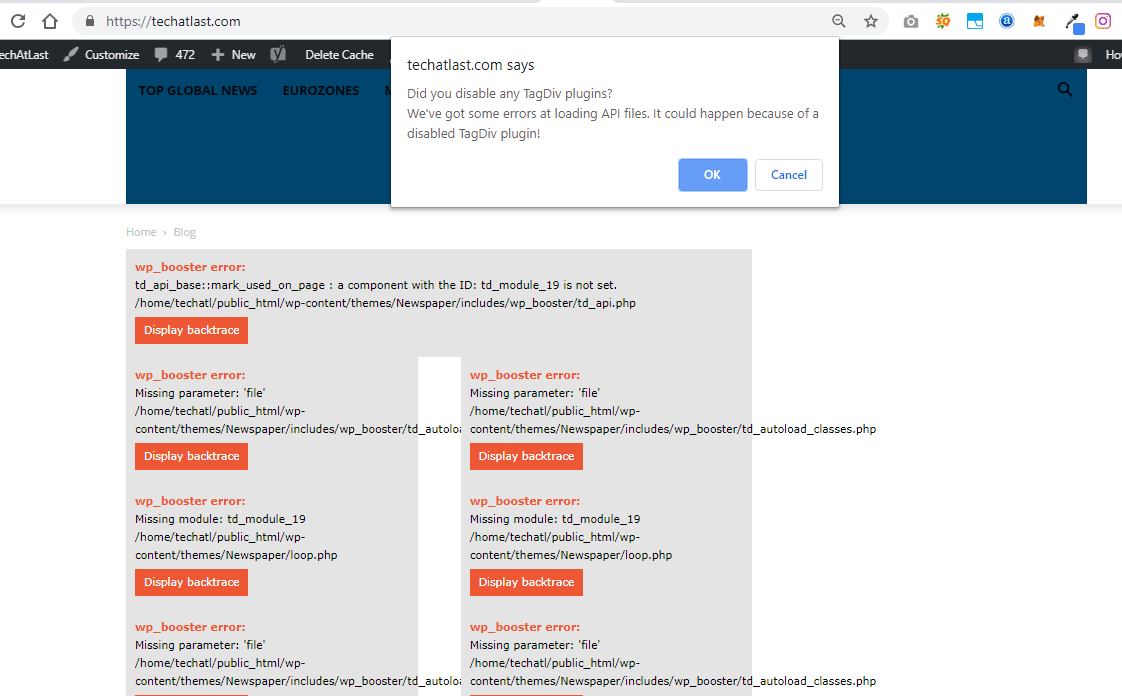
Task: Open the TechAtLast admin bar menu
Action: tap(24, 54)
